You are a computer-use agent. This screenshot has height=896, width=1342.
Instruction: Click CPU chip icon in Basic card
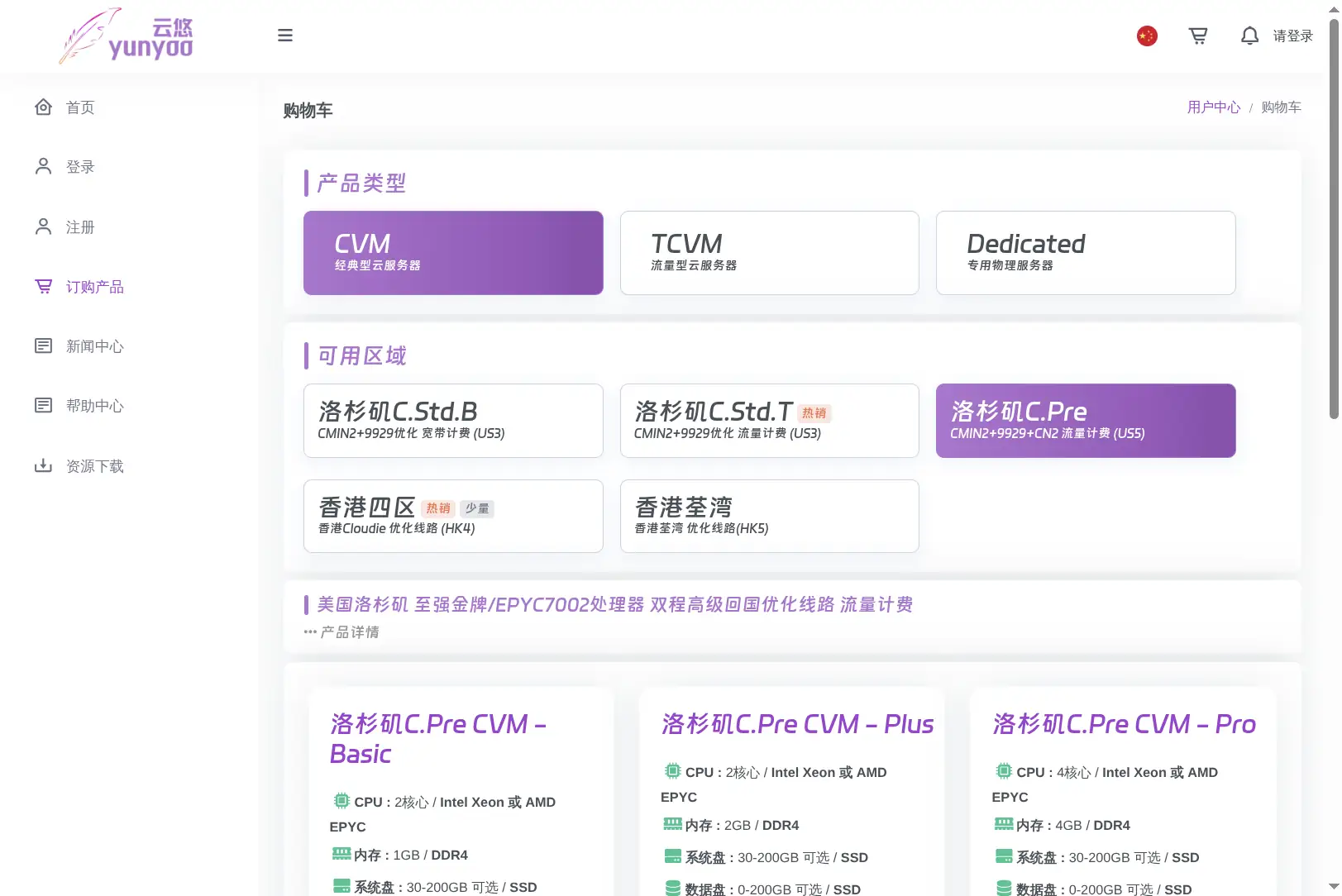341,801
